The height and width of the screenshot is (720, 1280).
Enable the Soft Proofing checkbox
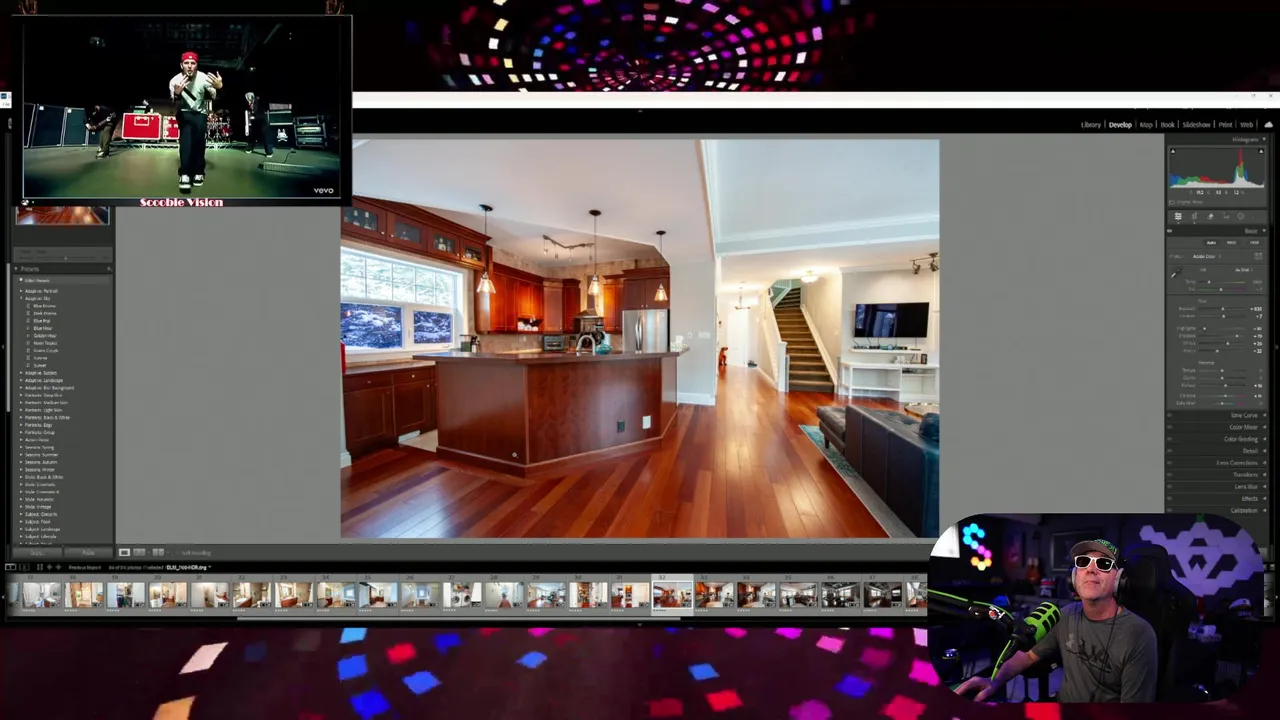[176, 552]
